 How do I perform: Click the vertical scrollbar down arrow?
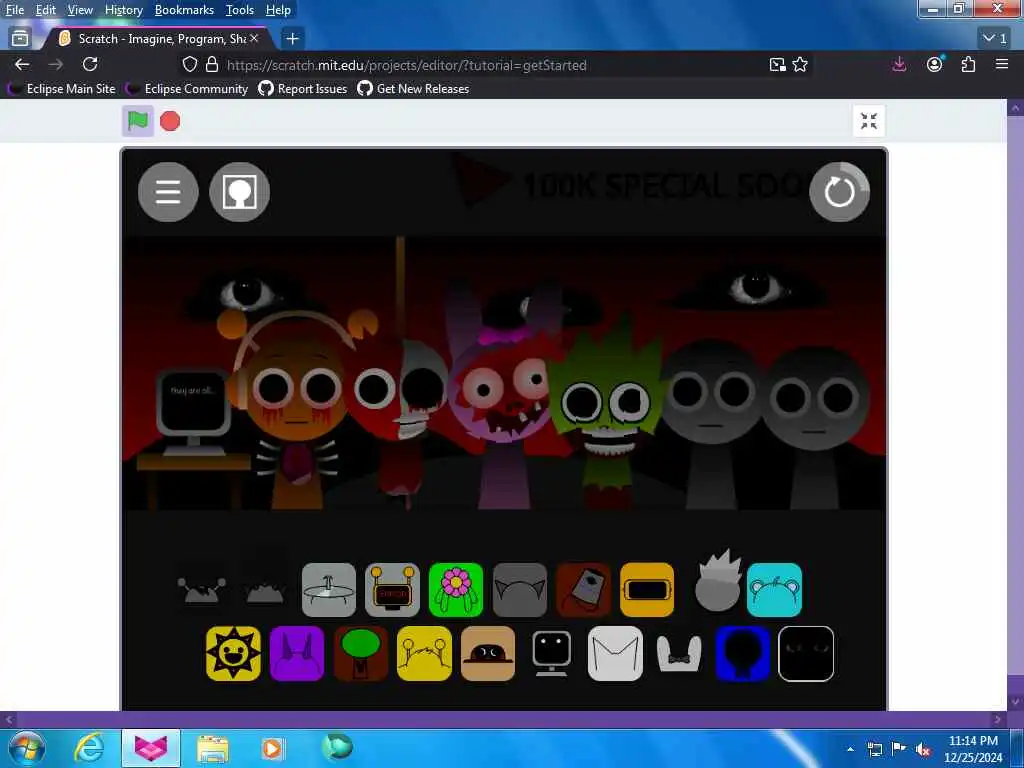point(1015,702)
